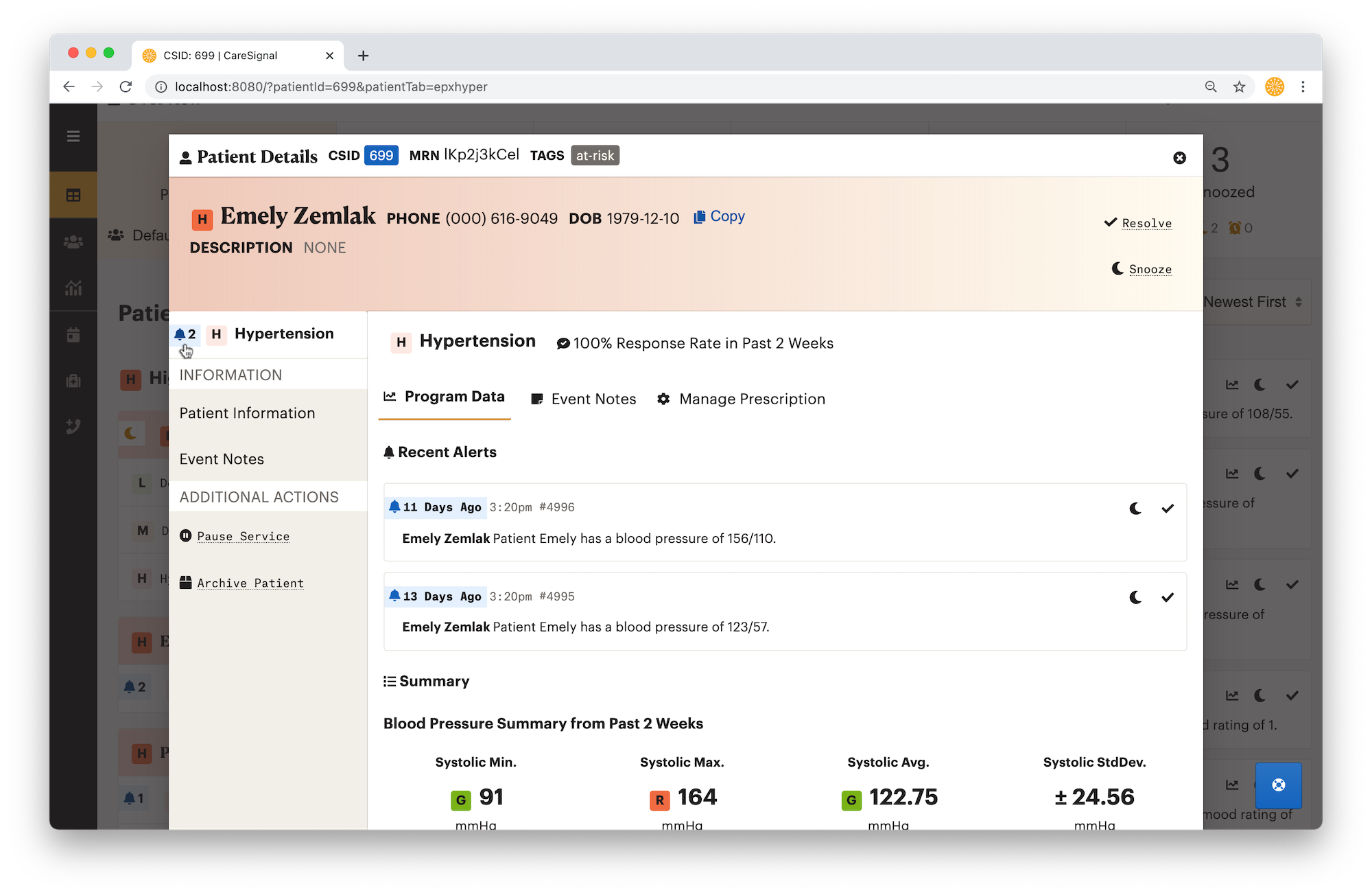Open the hamburger menu in sidebar
The width and height of the screenshot is (1372, 895).
[x=73, y=137]
